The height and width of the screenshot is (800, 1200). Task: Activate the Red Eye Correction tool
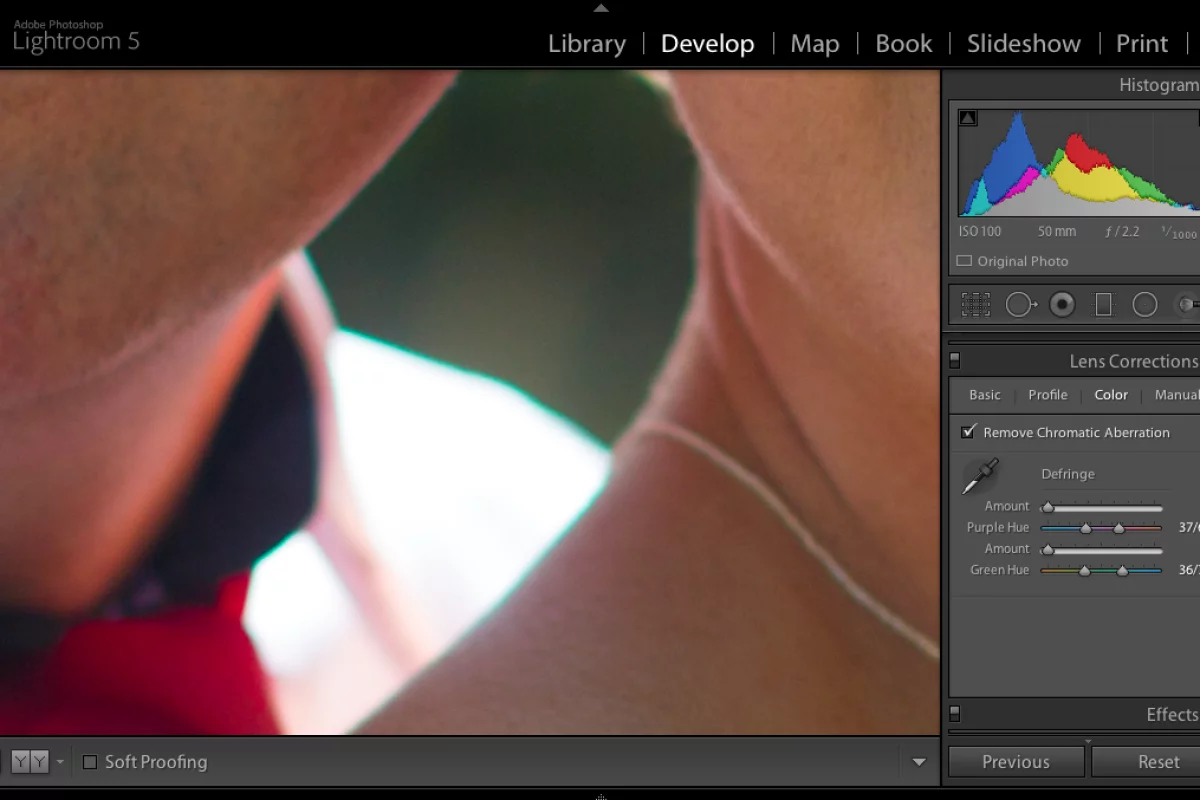point(1062,304)
